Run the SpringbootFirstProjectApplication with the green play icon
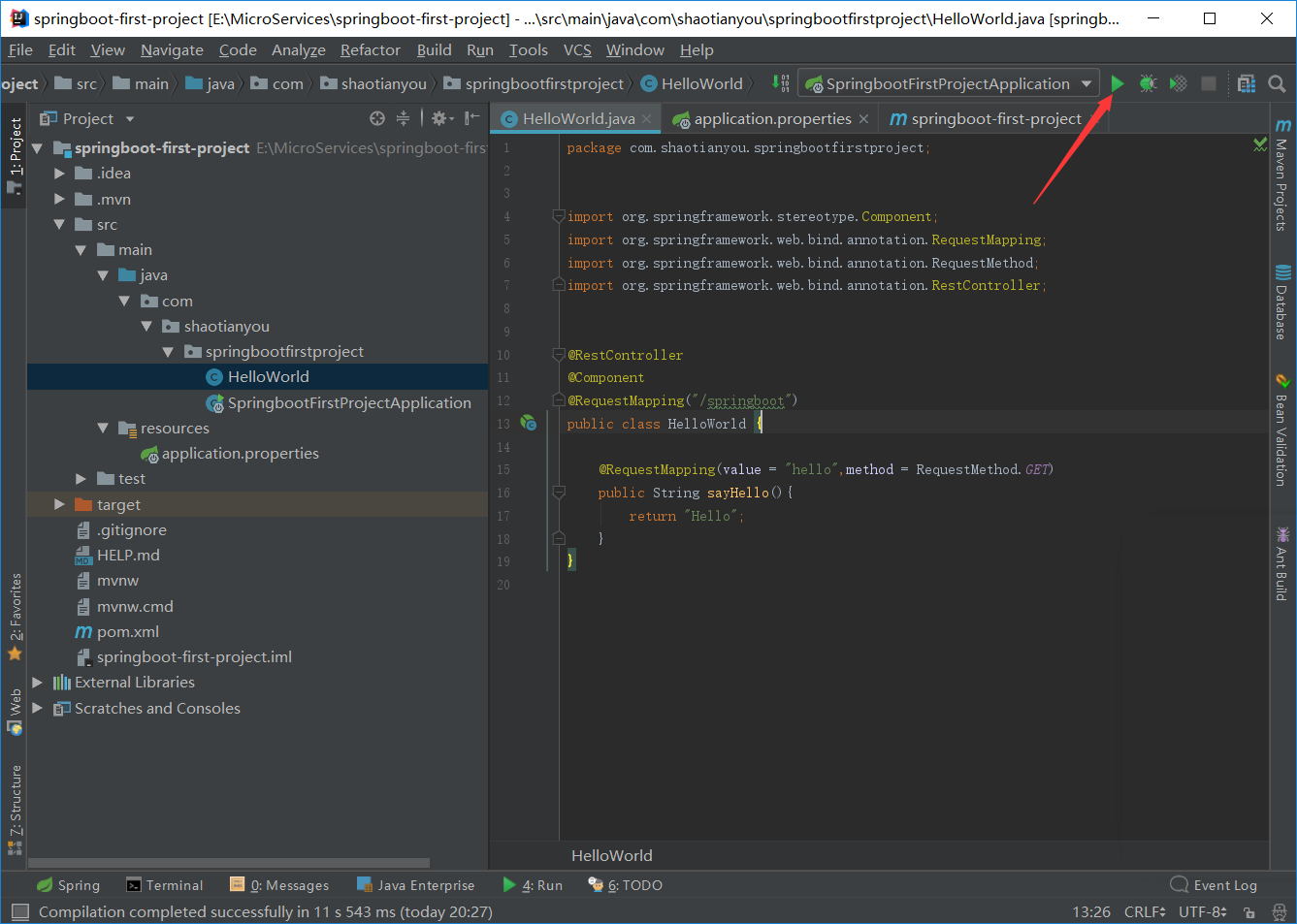This screenshot has width=1297, height=924. pos(1118,84)
